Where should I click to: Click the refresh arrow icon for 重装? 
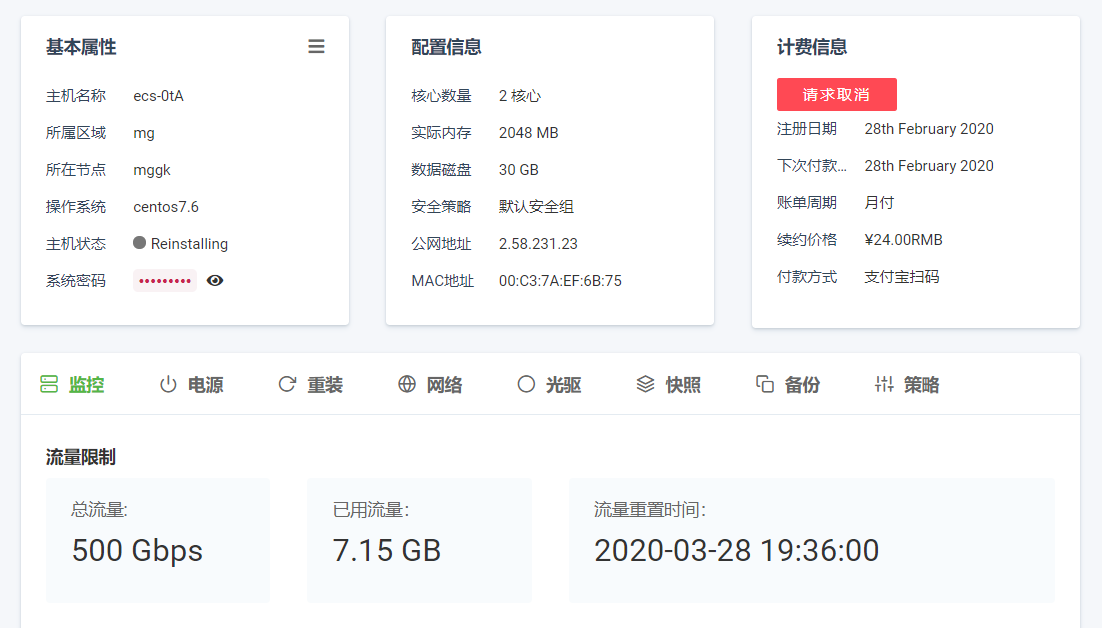[x=287, y=385]
